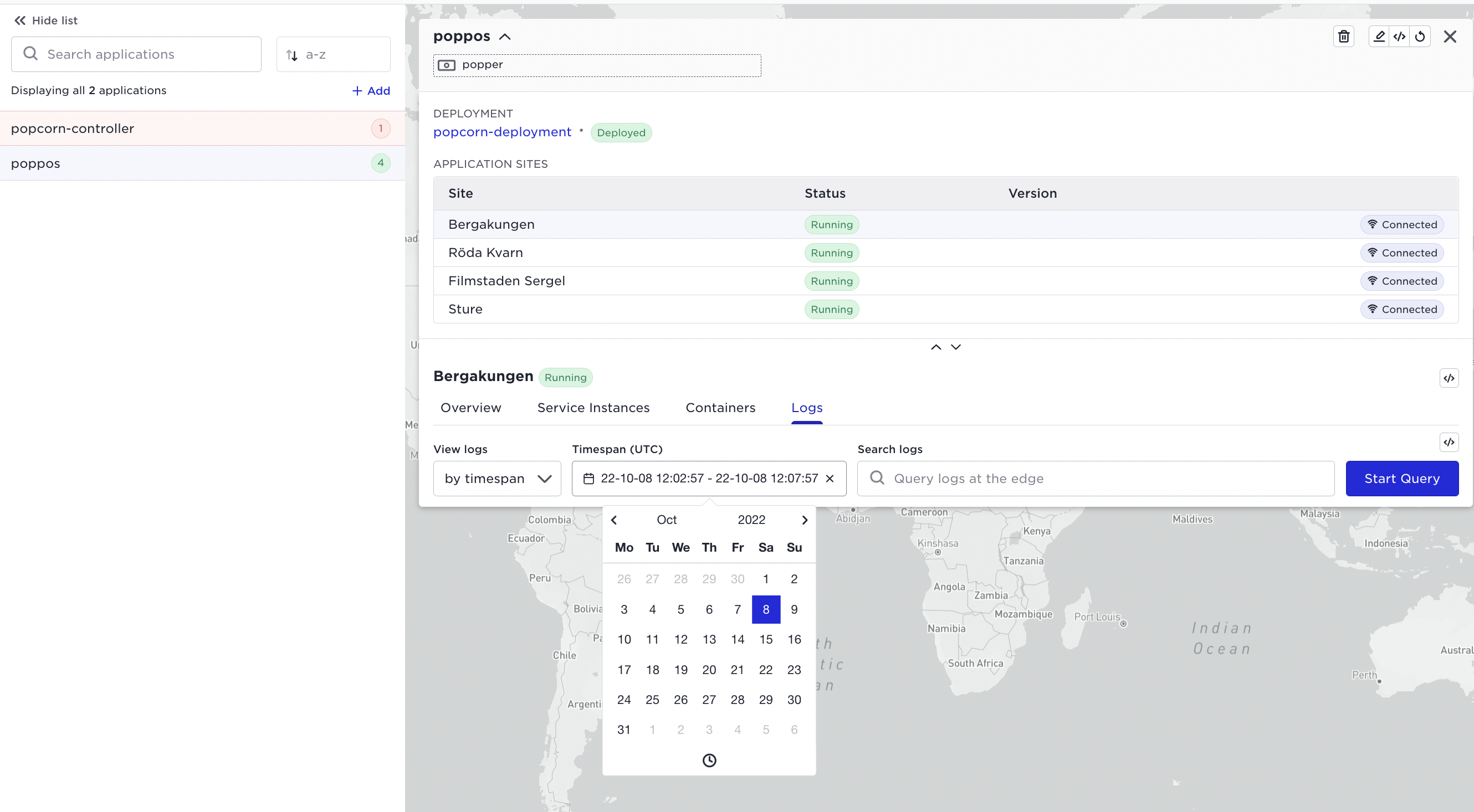
Task: Switch to the Containers tab
Action: (x=720, y=408)
